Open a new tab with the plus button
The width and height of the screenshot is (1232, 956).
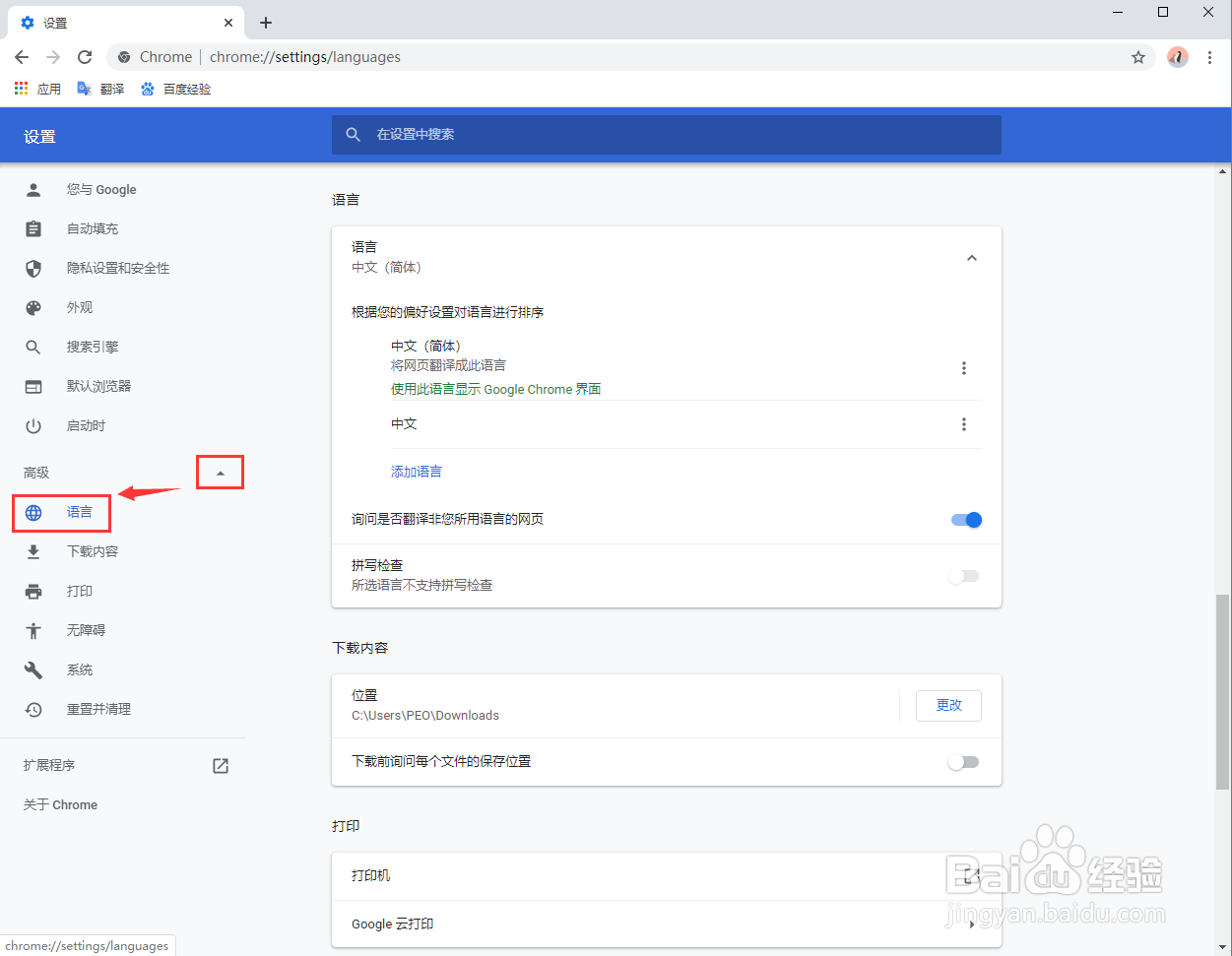266,23
